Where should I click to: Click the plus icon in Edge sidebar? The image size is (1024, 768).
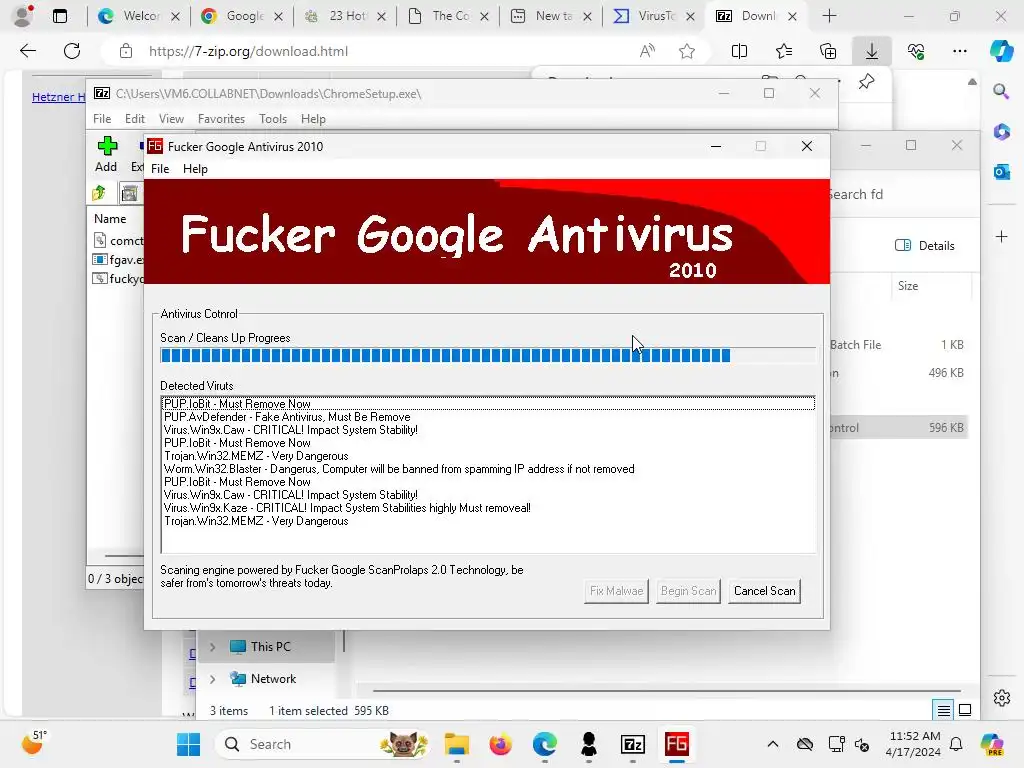click(1001, 236)
